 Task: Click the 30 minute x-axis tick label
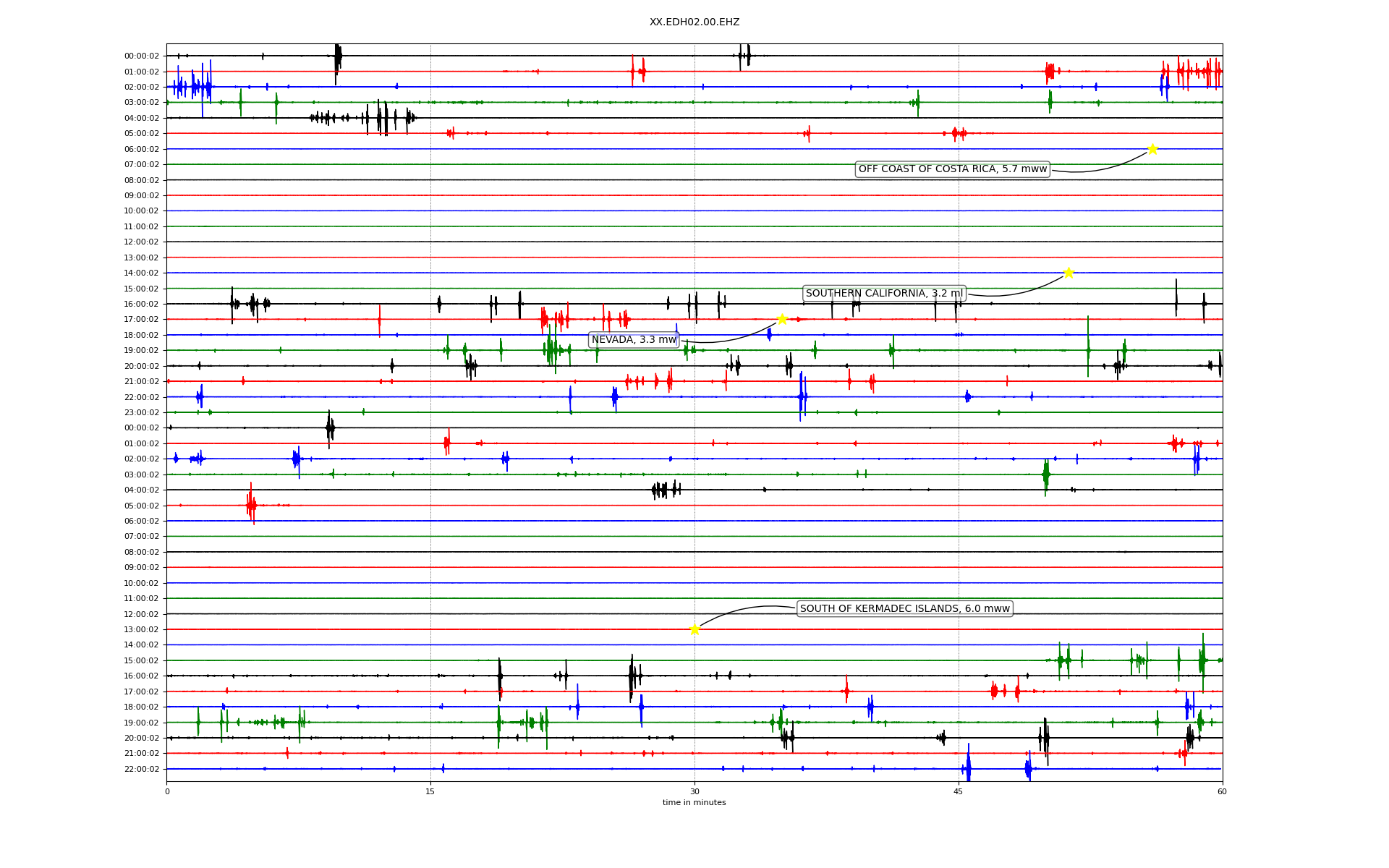click(694, 791)
